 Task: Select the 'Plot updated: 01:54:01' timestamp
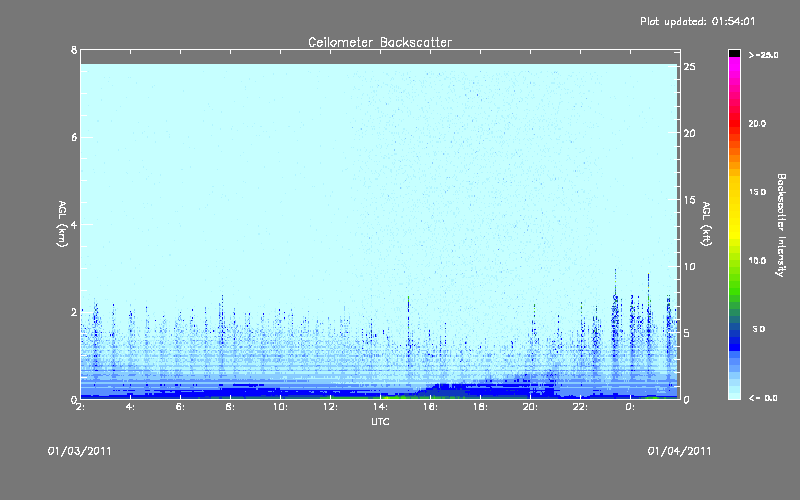(697, 21)
